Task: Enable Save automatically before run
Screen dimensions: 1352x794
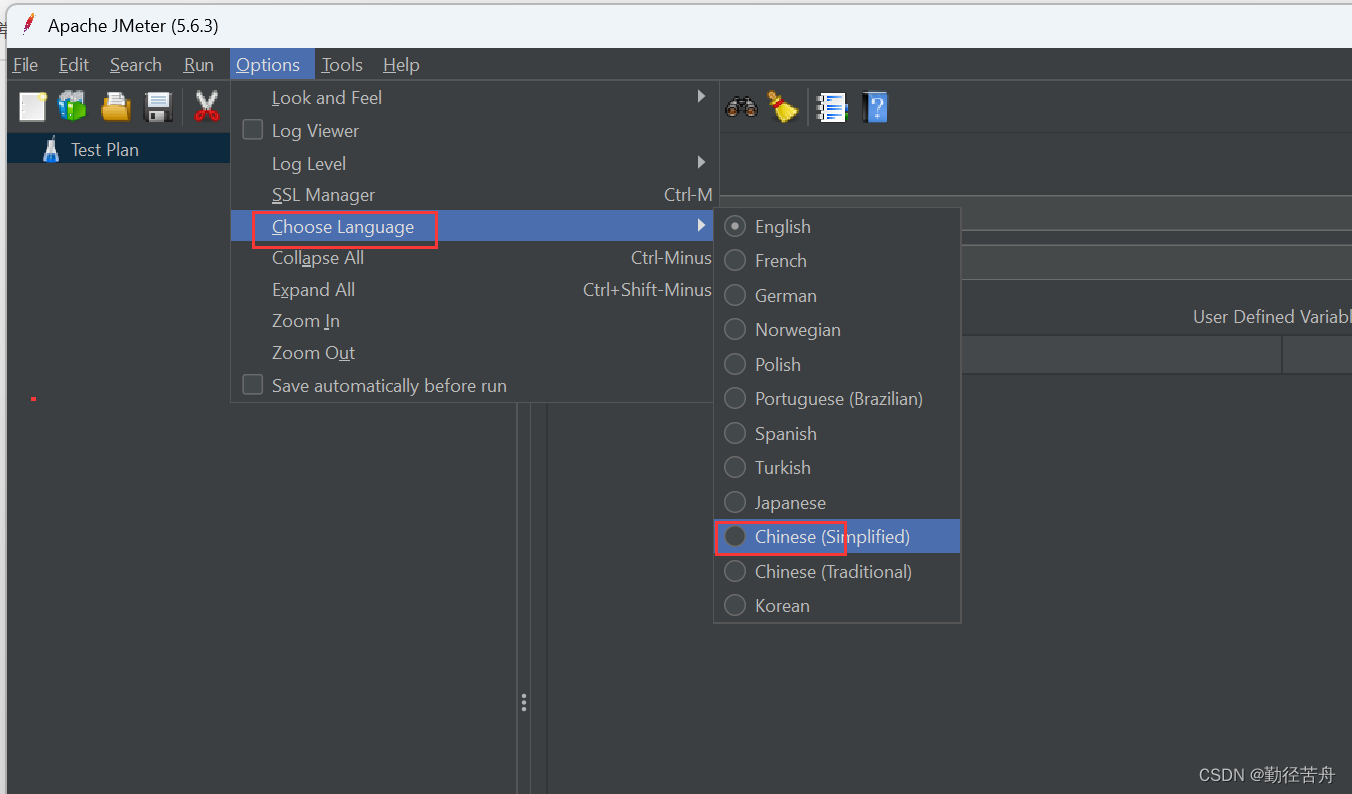Action: point(253,385)
